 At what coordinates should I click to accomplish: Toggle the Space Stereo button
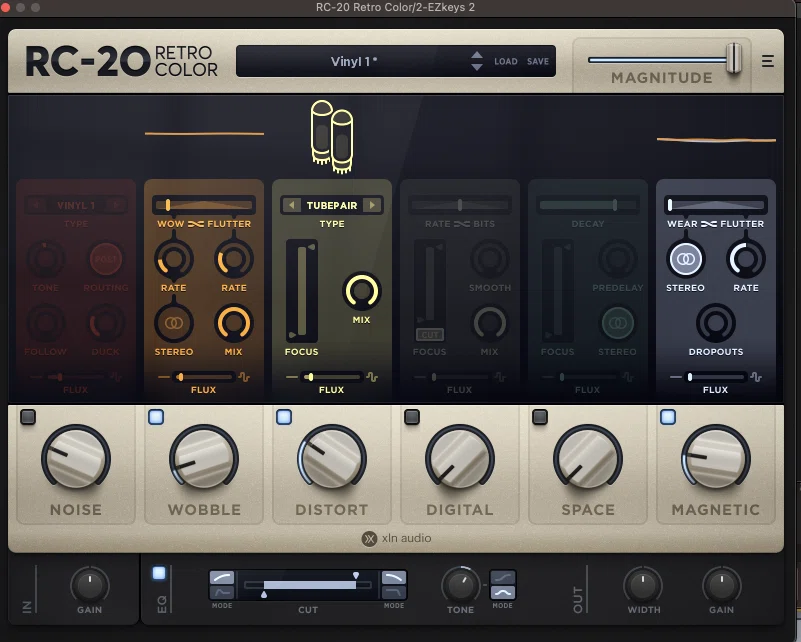tap(618, 323)
